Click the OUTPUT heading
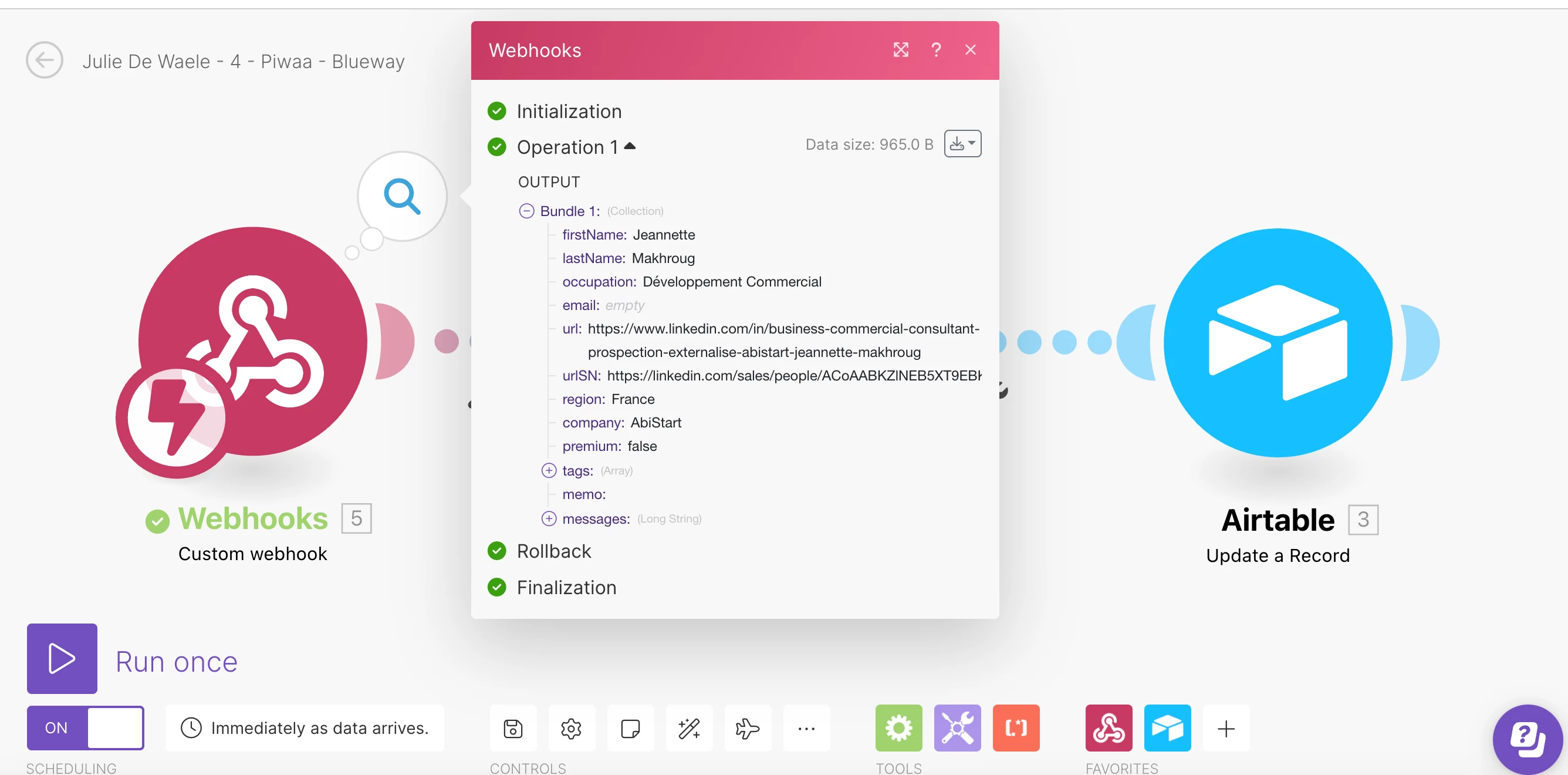The image size is (1568, 775). click(549, 182)
